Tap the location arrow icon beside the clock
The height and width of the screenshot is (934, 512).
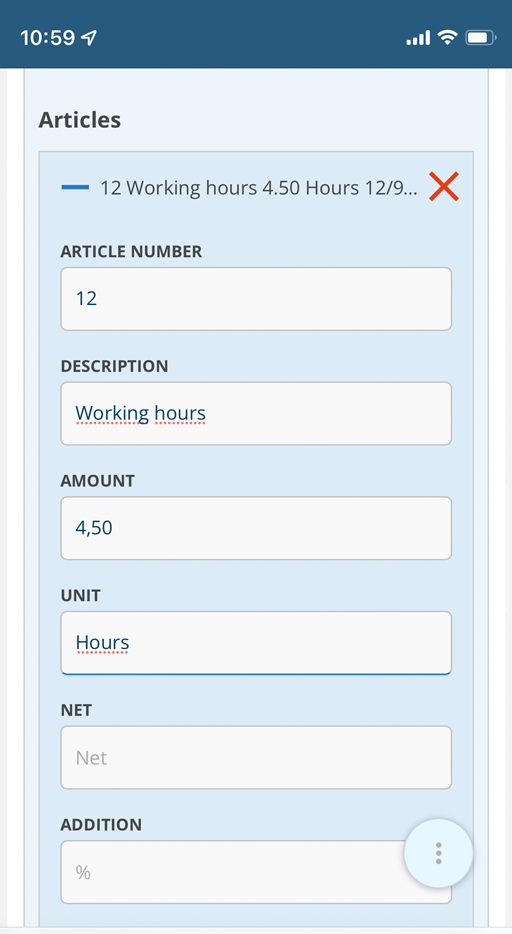pyautogui.click(x=89, y=38)
